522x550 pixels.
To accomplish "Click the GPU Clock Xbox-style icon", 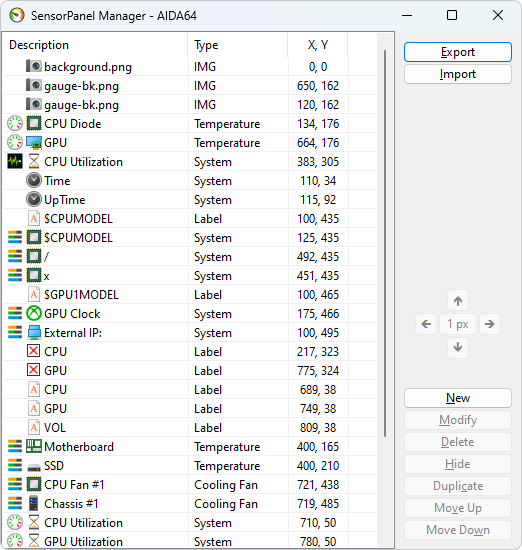I will tap(34, 313).
